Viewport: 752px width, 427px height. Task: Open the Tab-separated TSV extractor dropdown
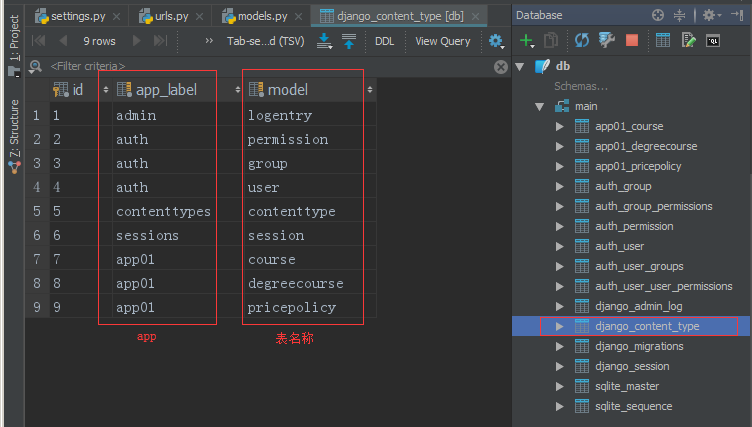(266, 41)
